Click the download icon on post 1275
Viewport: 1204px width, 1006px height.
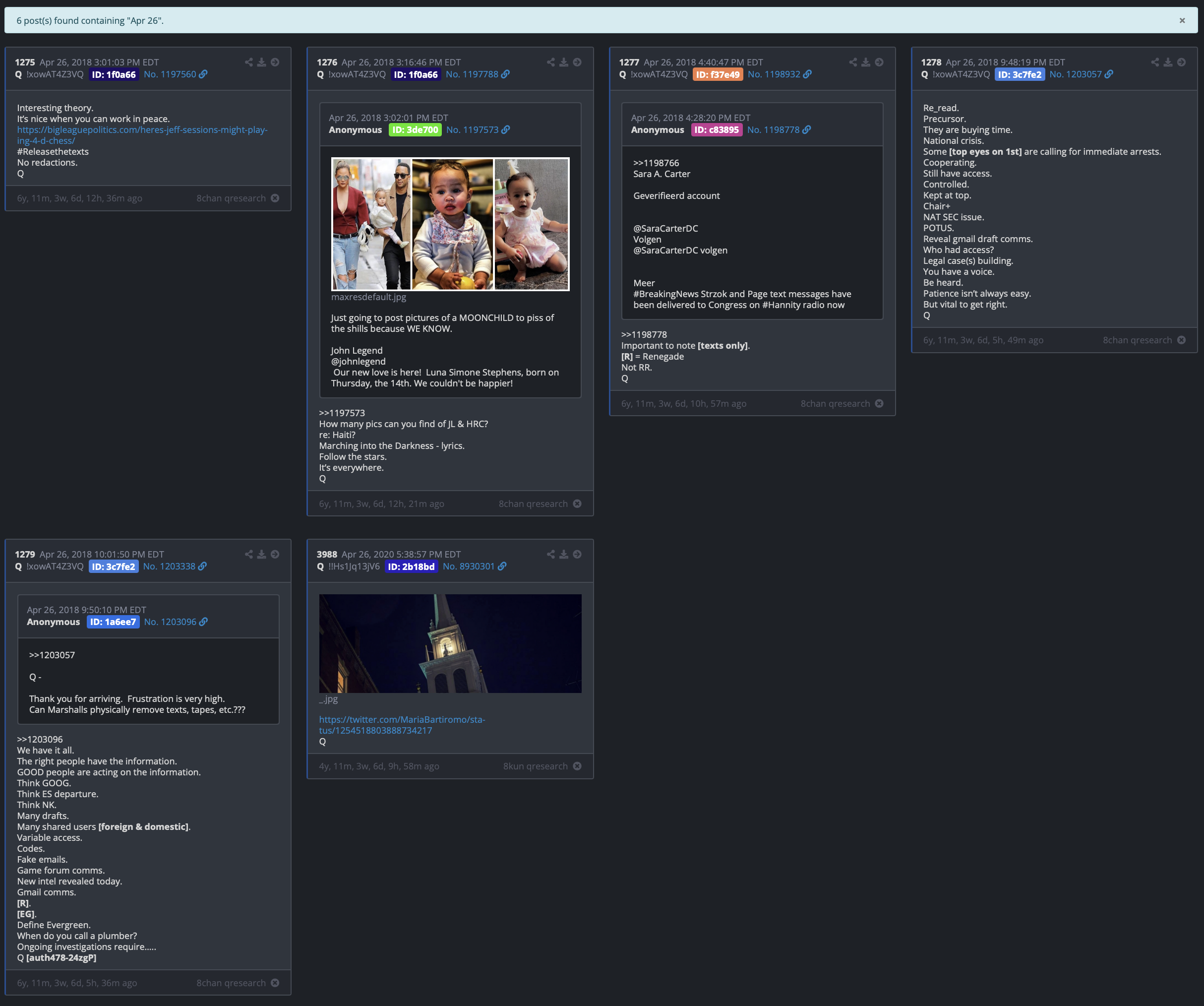click(261, 62)
